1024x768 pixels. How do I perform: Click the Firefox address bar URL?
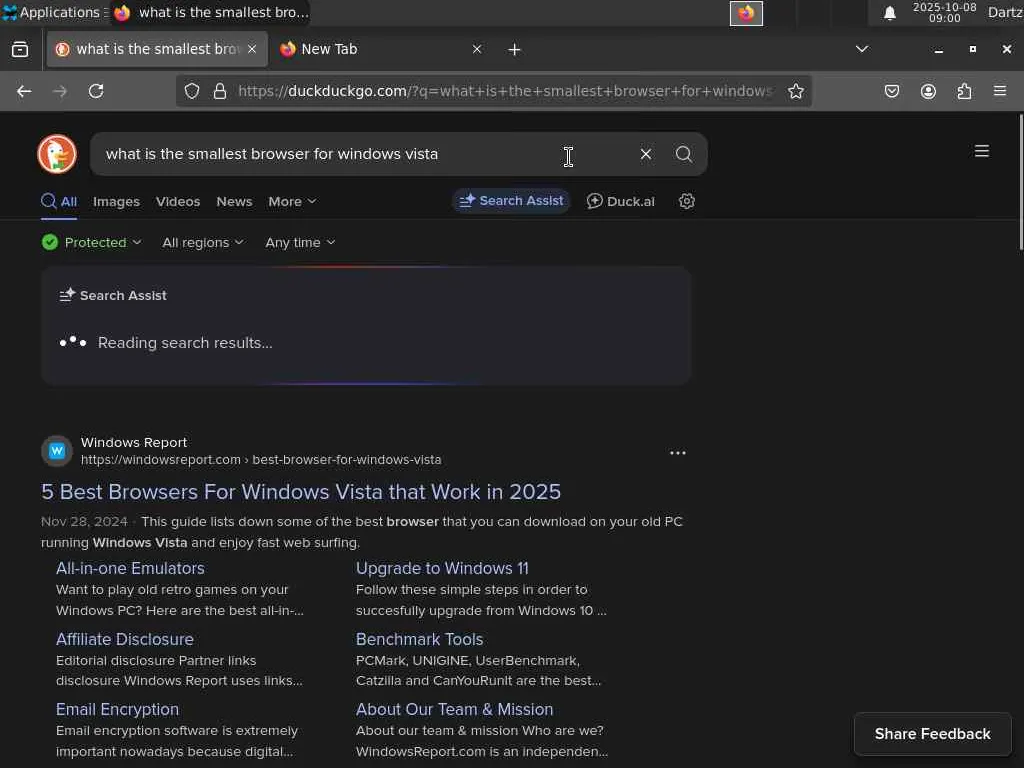coord(505,91)
